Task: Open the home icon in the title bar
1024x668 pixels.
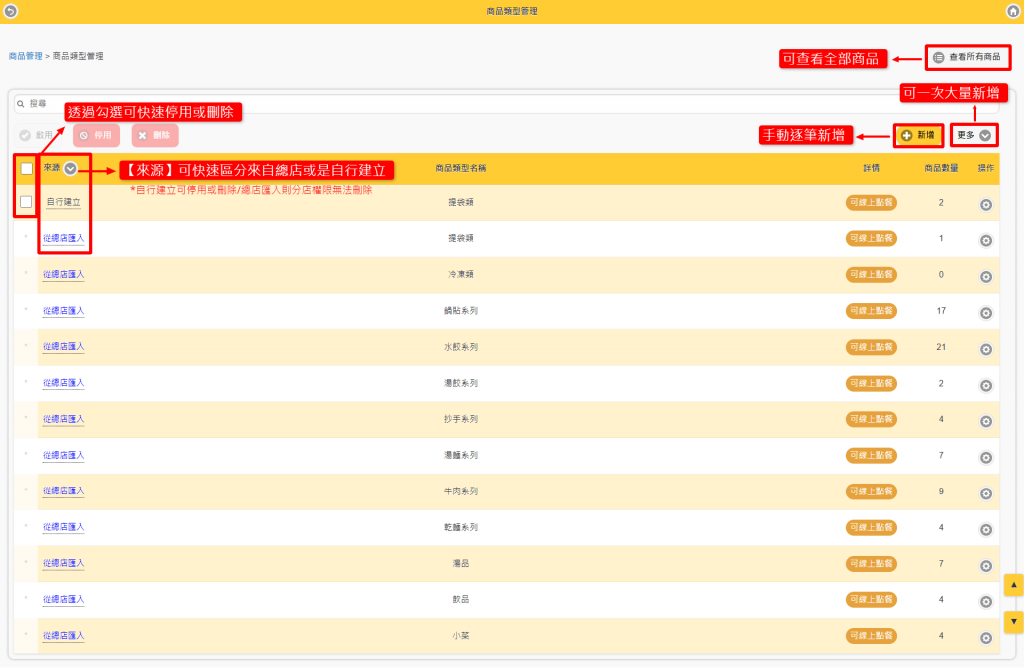Action: [x=1013, y=11]
